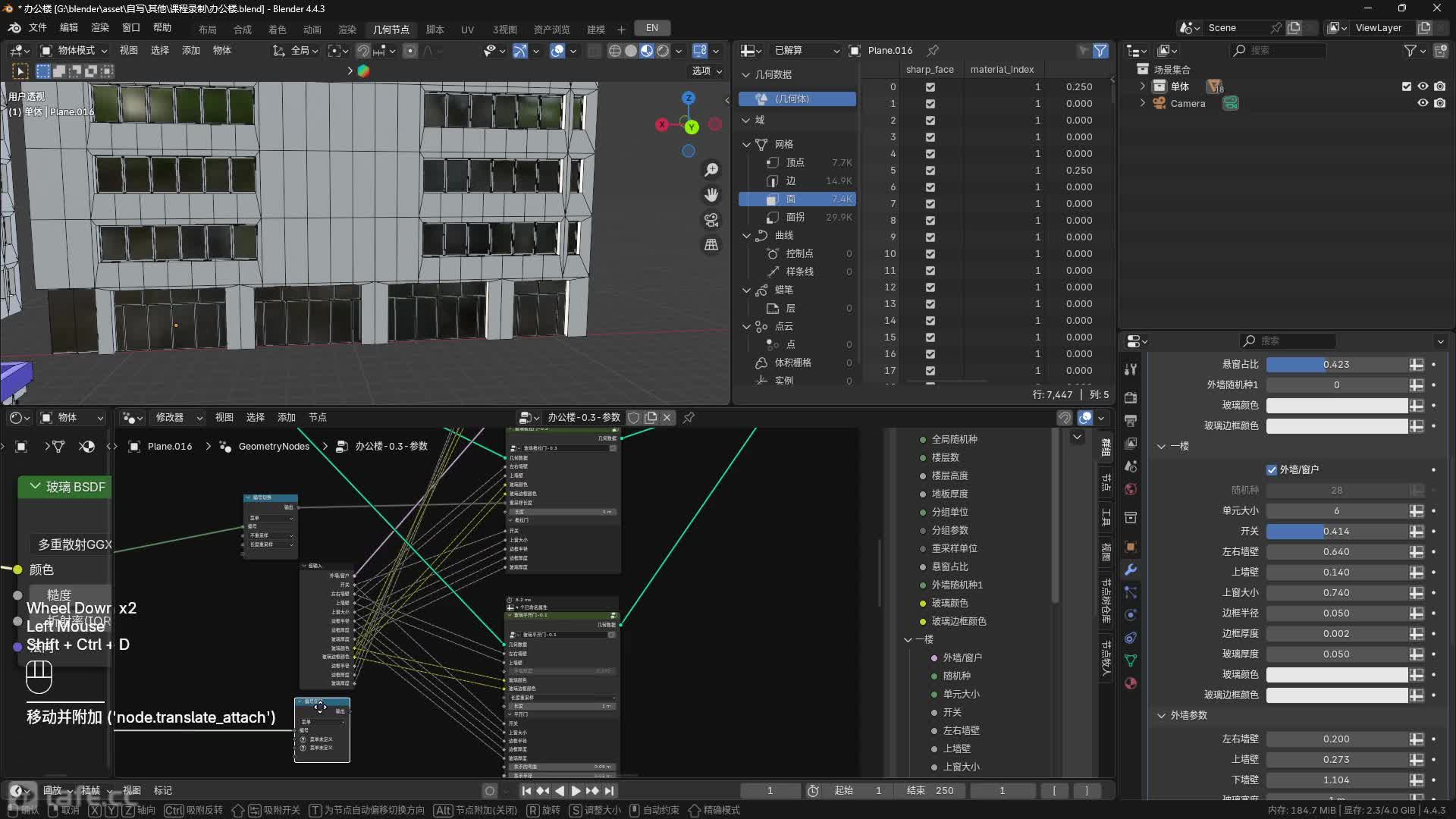This screenshot has width=1456, height=819.
Task: Open the Particles properties tab icon
Action: (1131, 592)
